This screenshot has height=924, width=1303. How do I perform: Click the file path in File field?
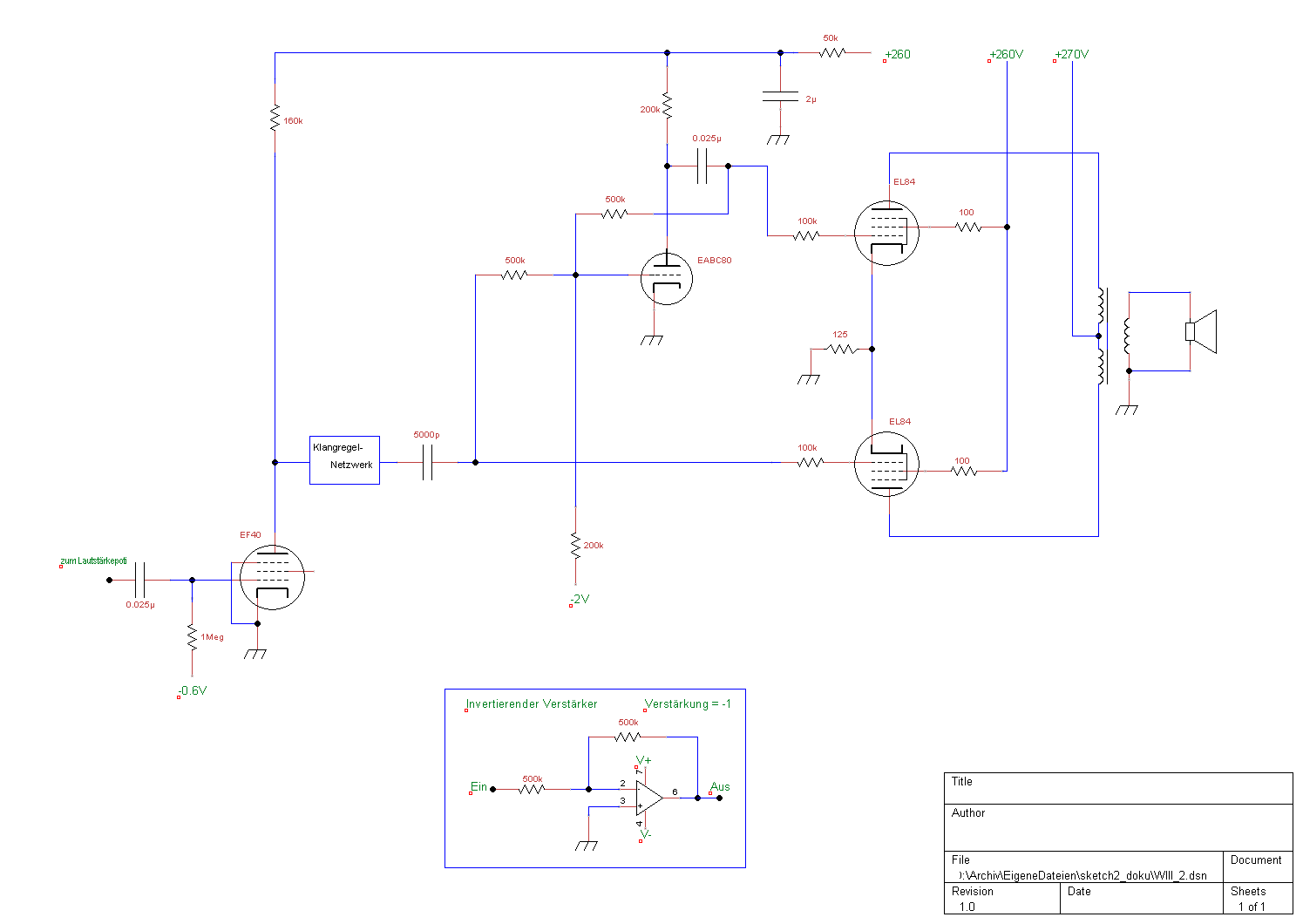[x=1082, y=875]
